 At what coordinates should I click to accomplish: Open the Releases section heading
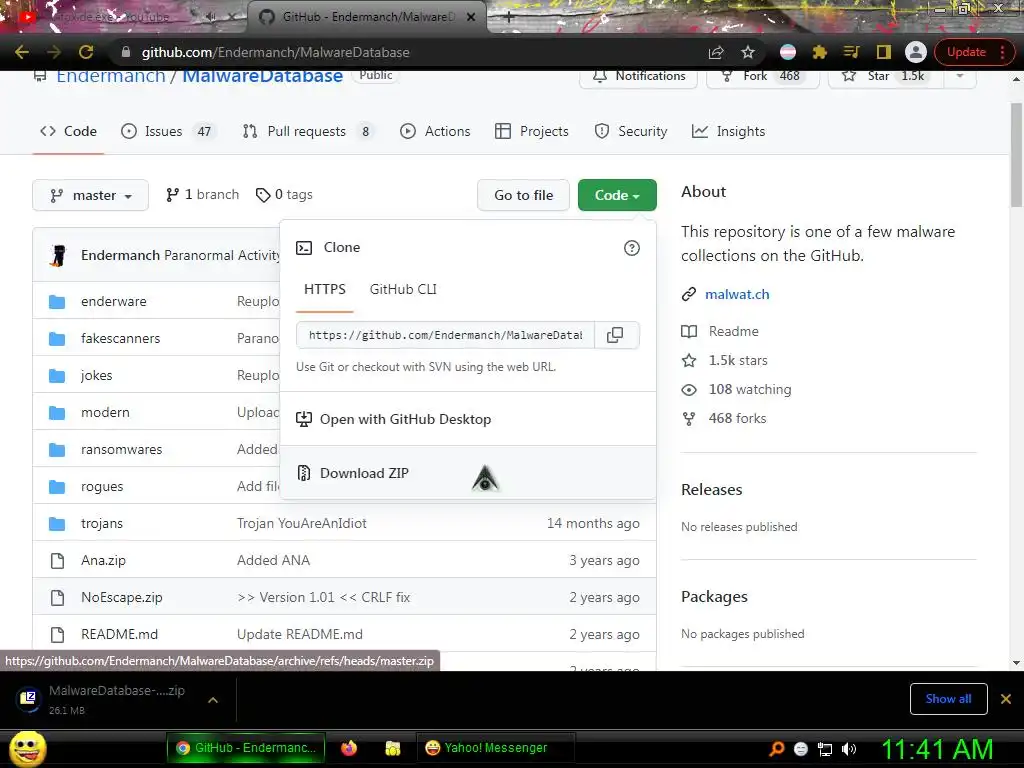pyautogui.click(x=712, y=490)
